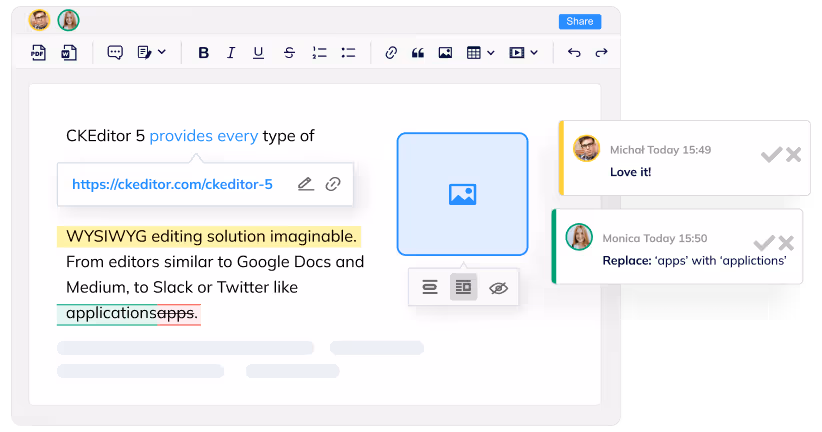Screen dimensions: 822x432
Task: Export document to PDF
Action: 39,53
